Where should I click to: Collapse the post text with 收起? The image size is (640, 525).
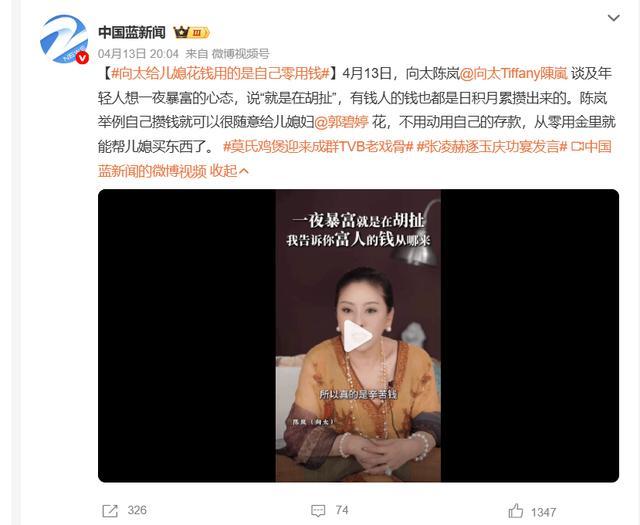(229, 171)
